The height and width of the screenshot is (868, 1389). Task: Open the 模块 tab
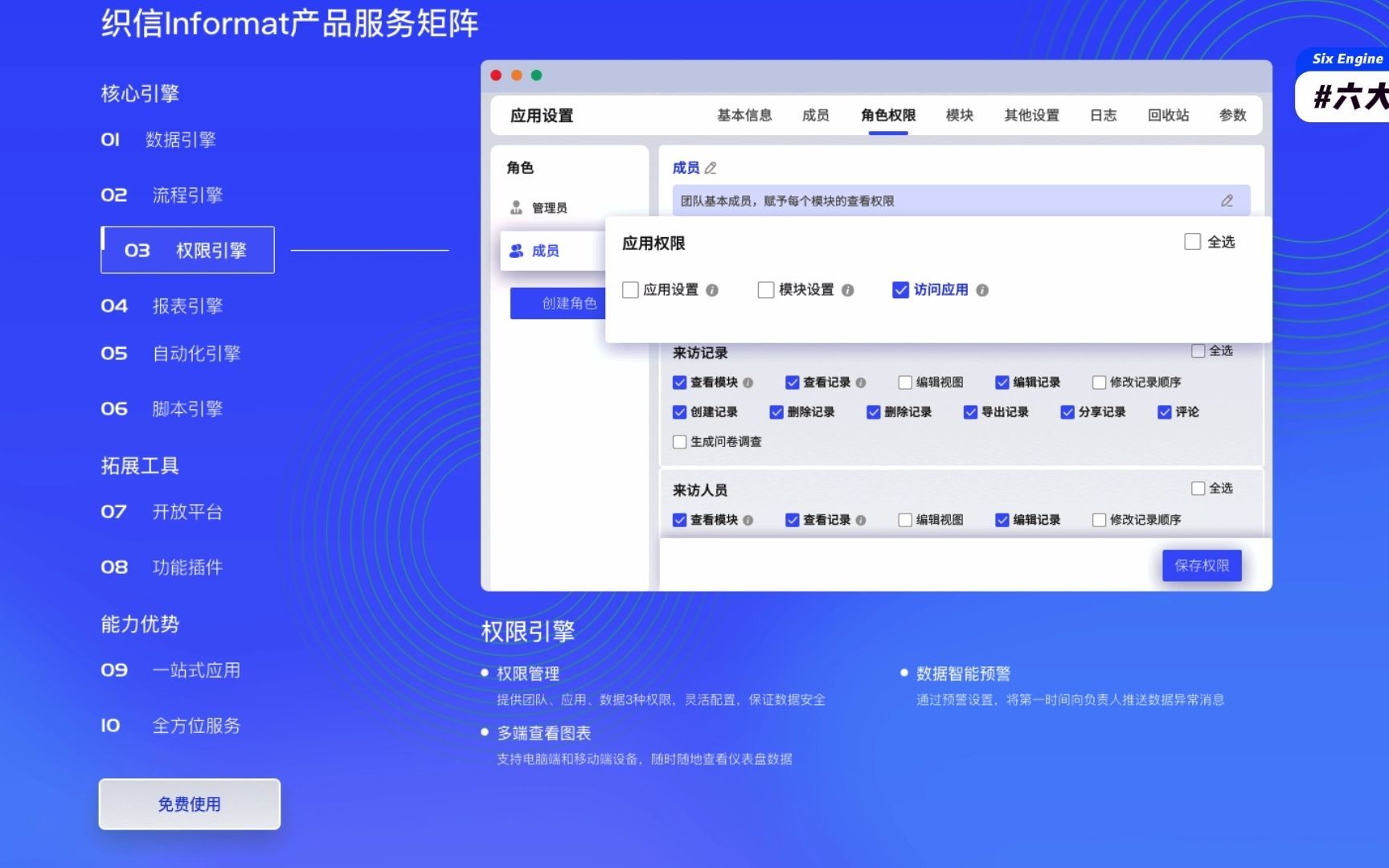(x=960, y=116)
